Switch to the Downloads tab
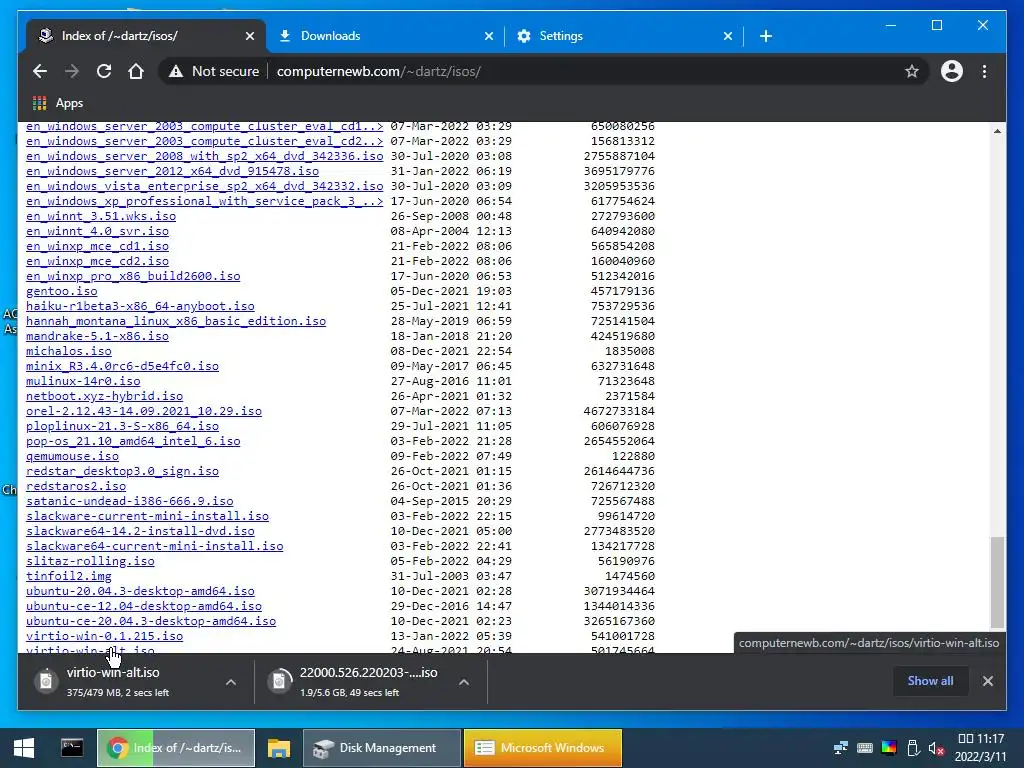 [x=385, y=36]
